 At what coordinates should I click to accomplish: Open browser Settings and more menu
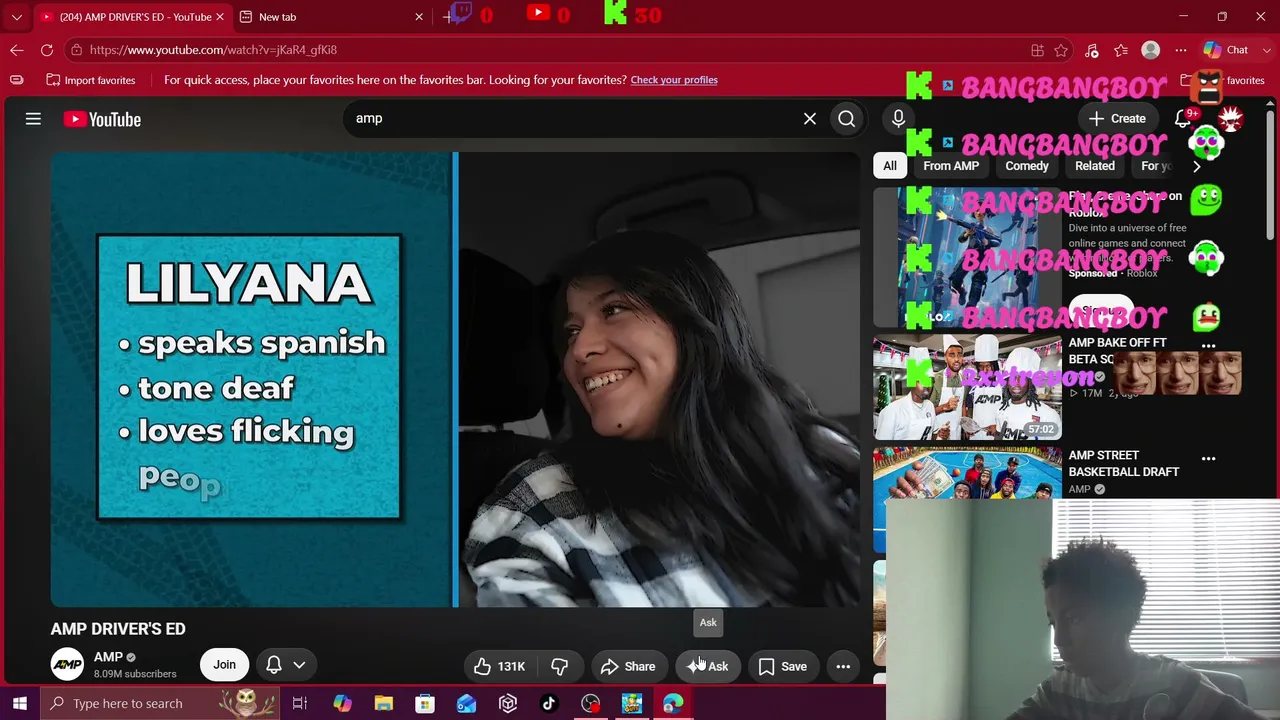click(1181, 50)
